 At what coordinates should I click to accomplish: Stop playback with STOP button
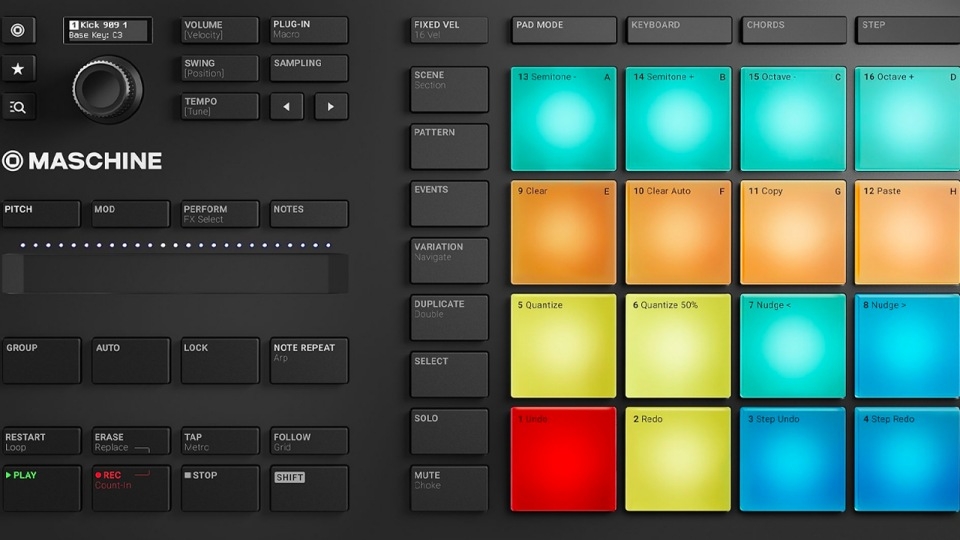coord(219,489)
